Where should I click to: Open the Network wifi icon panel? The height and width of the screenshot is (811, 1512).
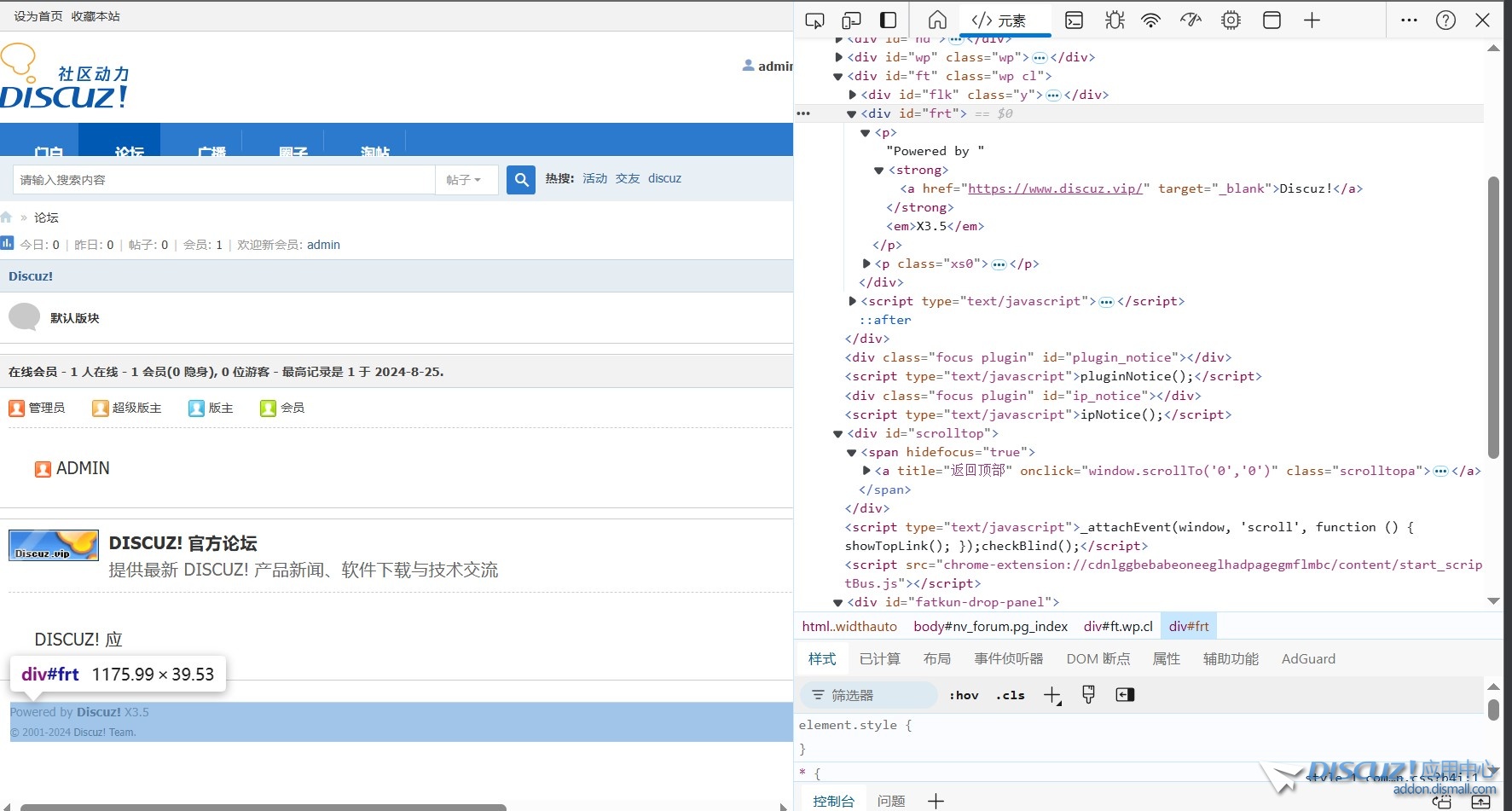coord(1151,20)
